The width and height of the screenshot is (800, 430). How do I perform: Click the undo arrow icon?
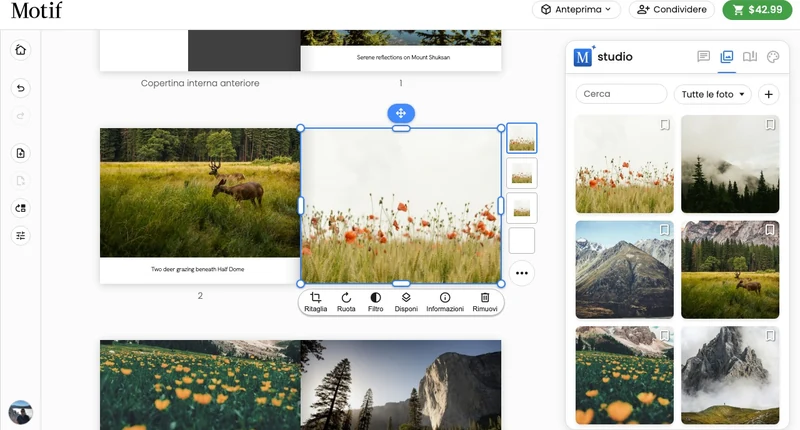[20, 88]
